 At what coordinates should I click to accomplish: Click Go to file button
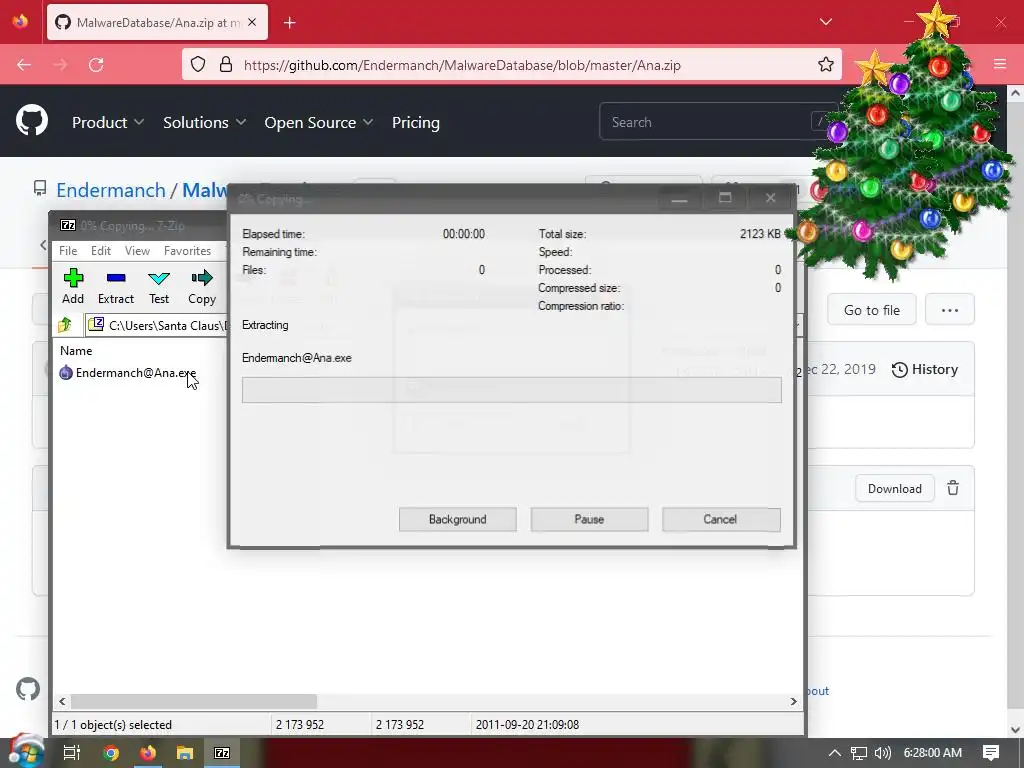[871, 310]
